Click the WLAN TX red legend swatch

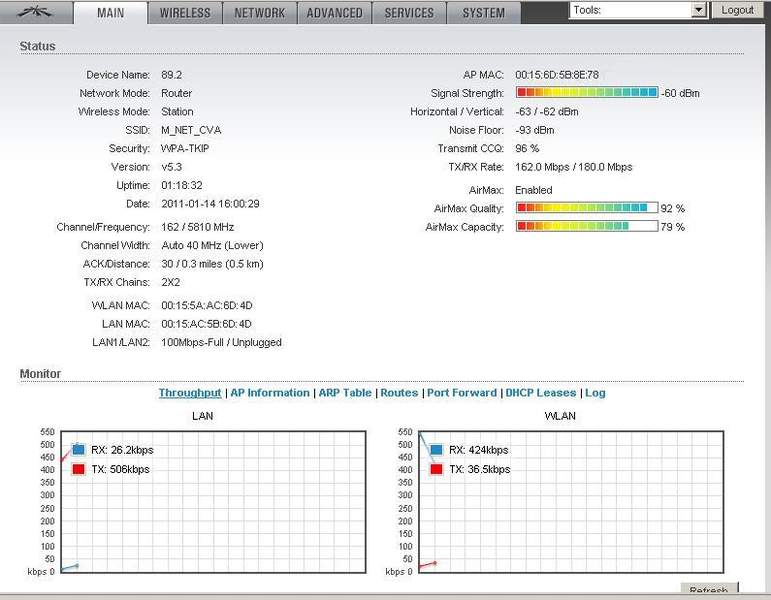(x=436, y=469)
